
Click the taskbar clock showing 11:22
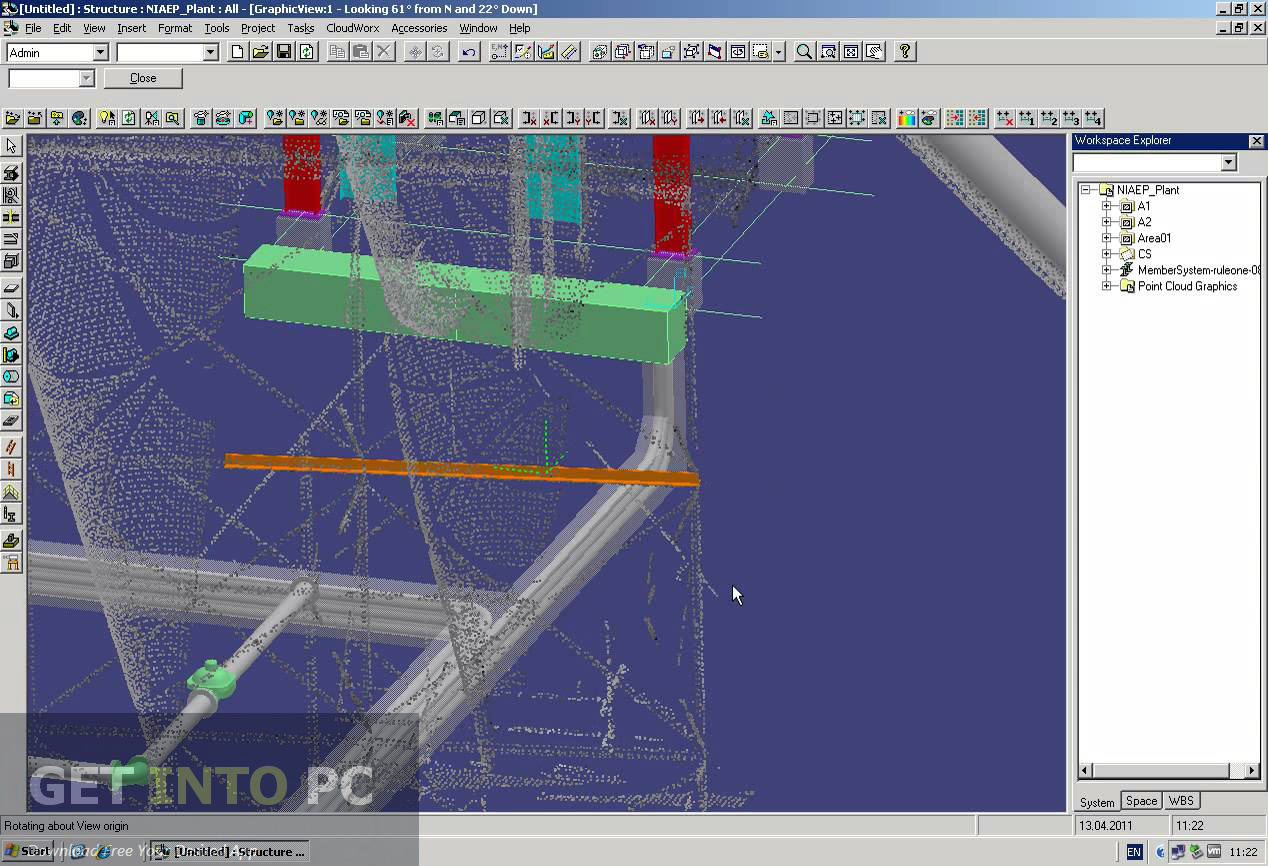coord(1243,852)
